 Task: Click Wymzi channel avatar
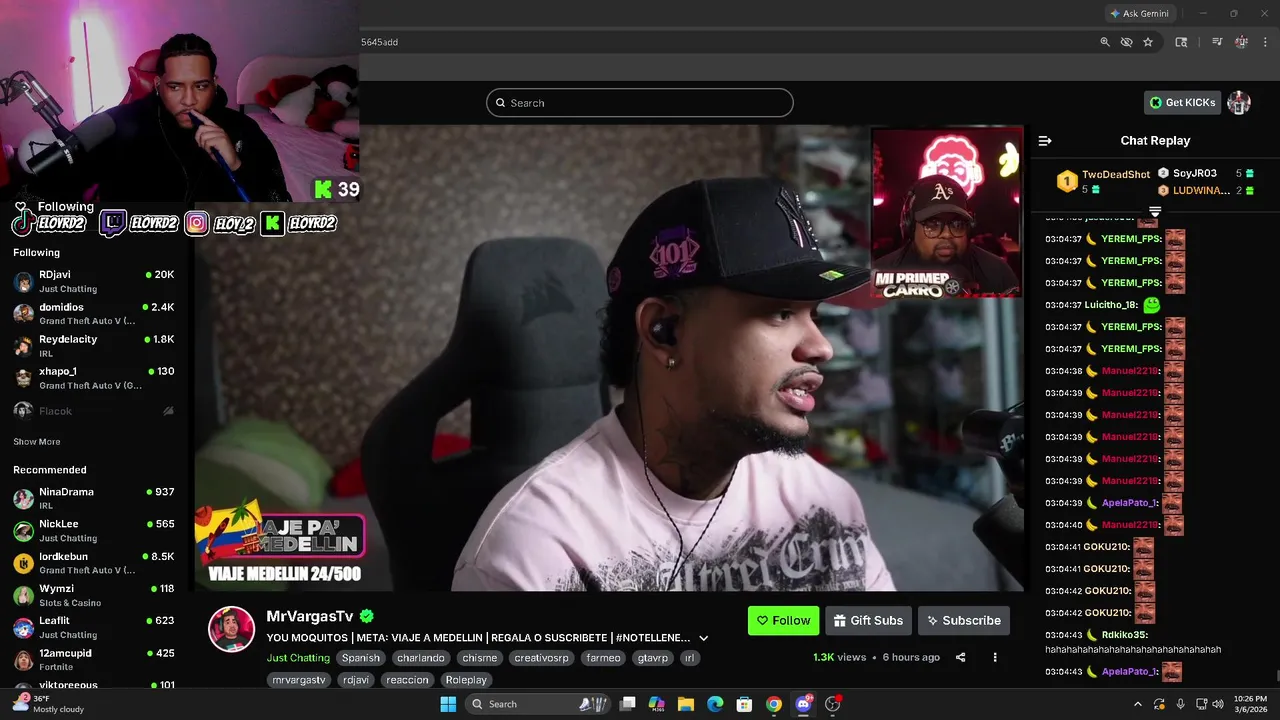23,595
